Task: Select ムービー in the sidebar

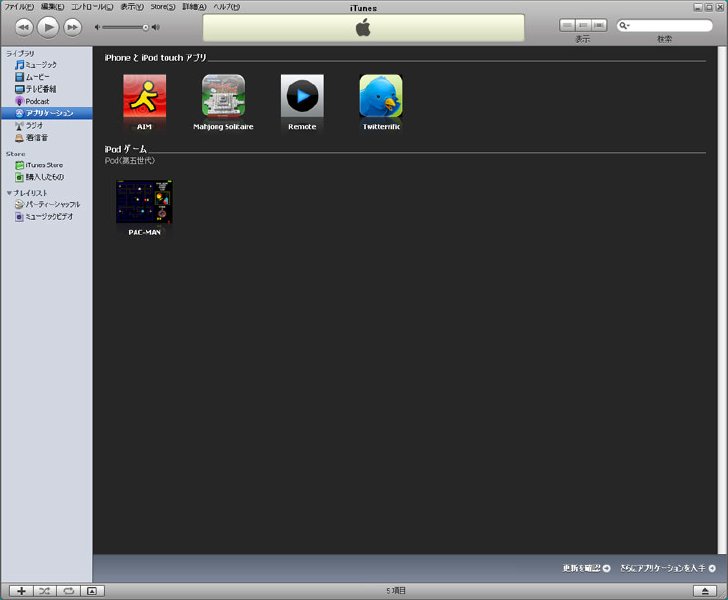Action: click(46, 77)
